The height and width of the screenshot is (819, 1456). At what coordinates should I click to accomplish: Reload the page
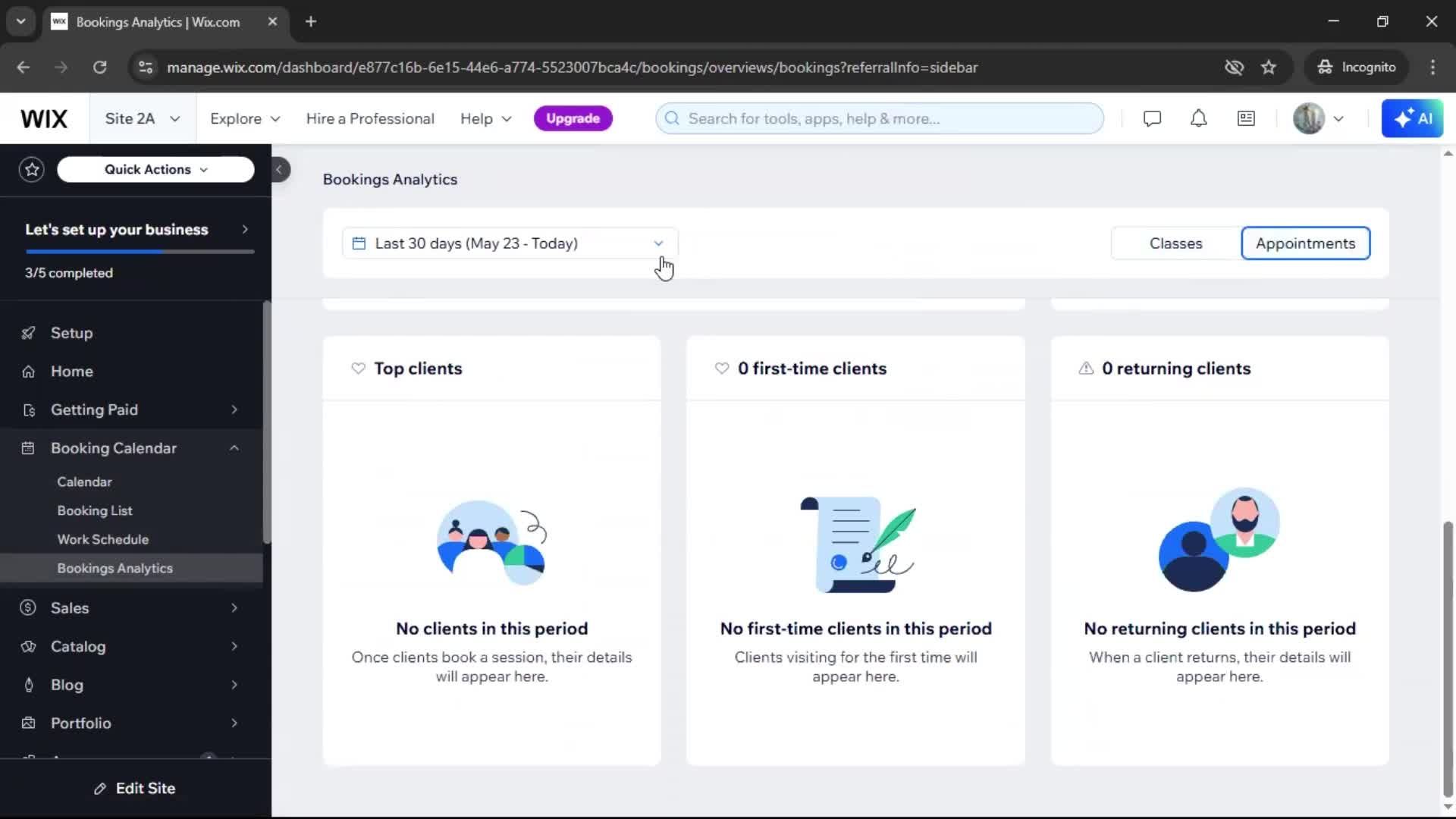click(x=99, y=67)
